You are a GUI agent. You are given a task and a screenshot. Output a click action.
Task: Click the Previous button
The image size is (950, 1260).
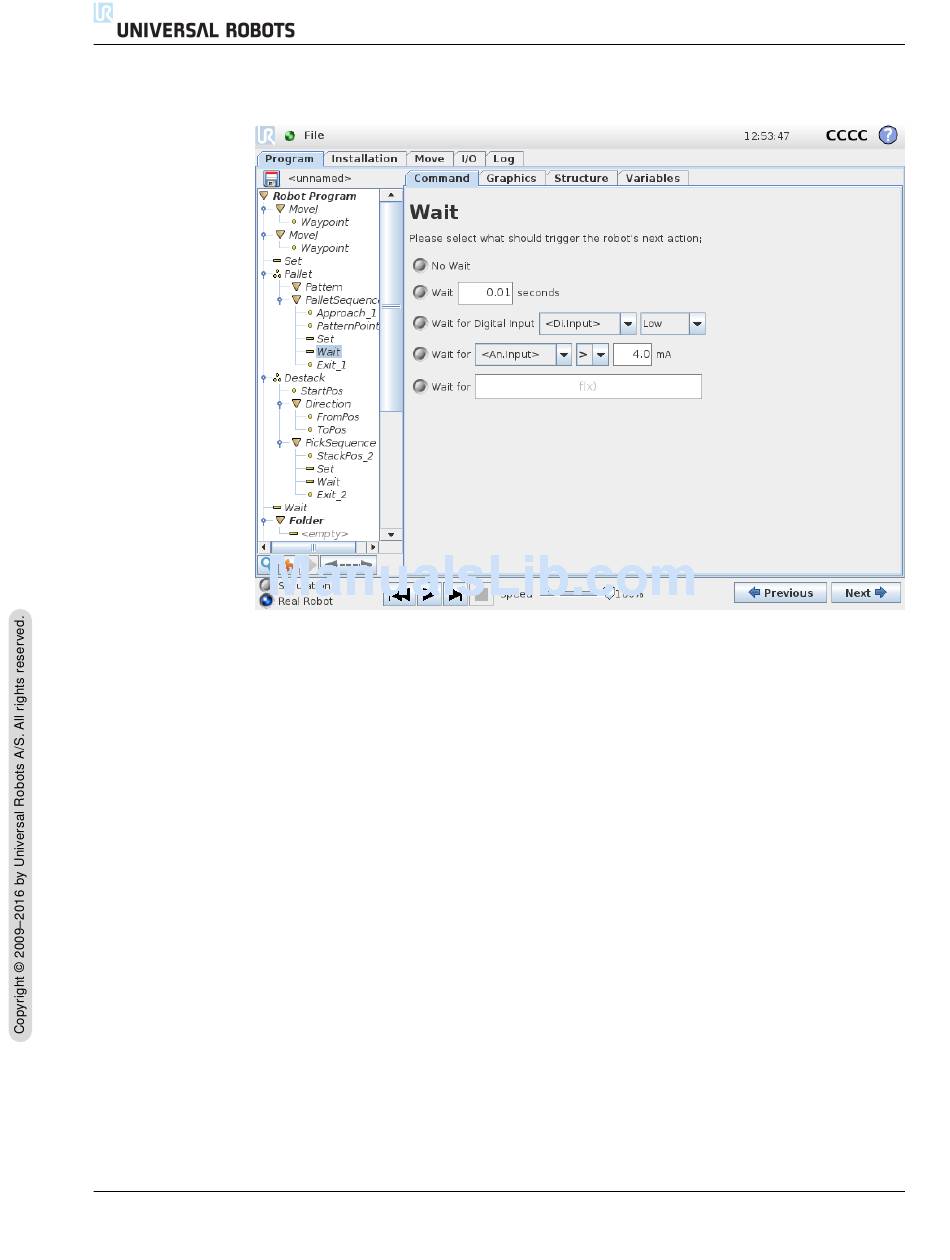pos(780,593)
